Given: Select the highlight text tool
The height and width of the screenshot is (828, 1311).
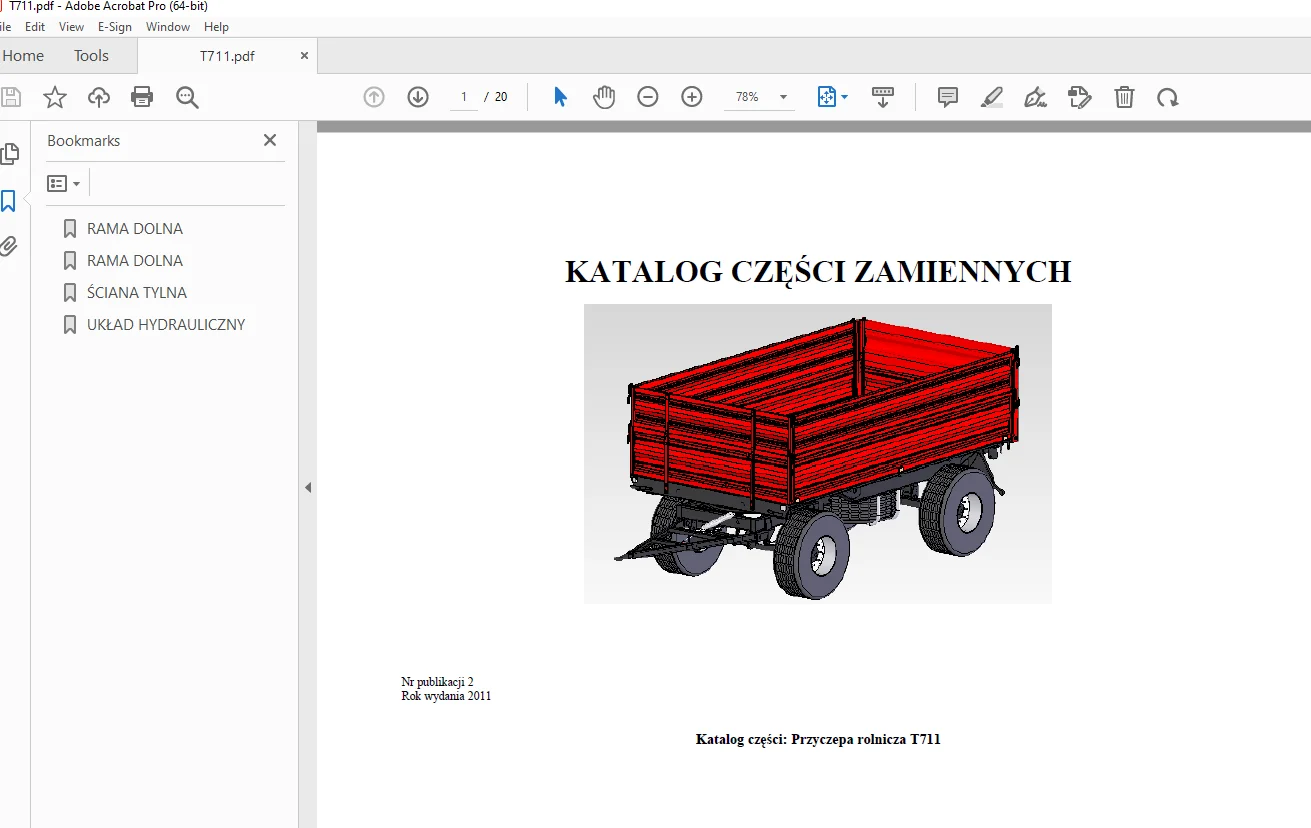Looking at the screenshot, I should (x=991, y=97).
